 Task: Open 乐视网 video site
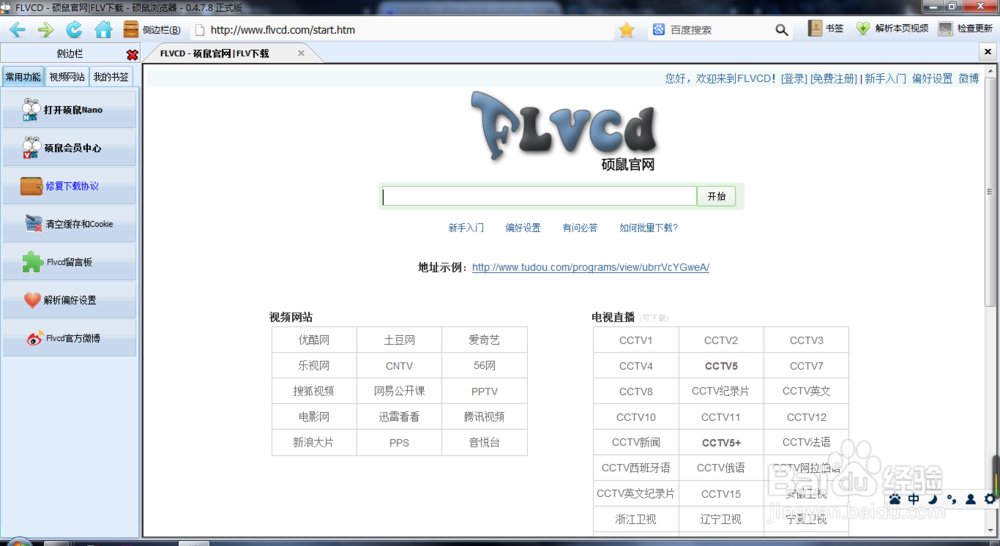314,365
